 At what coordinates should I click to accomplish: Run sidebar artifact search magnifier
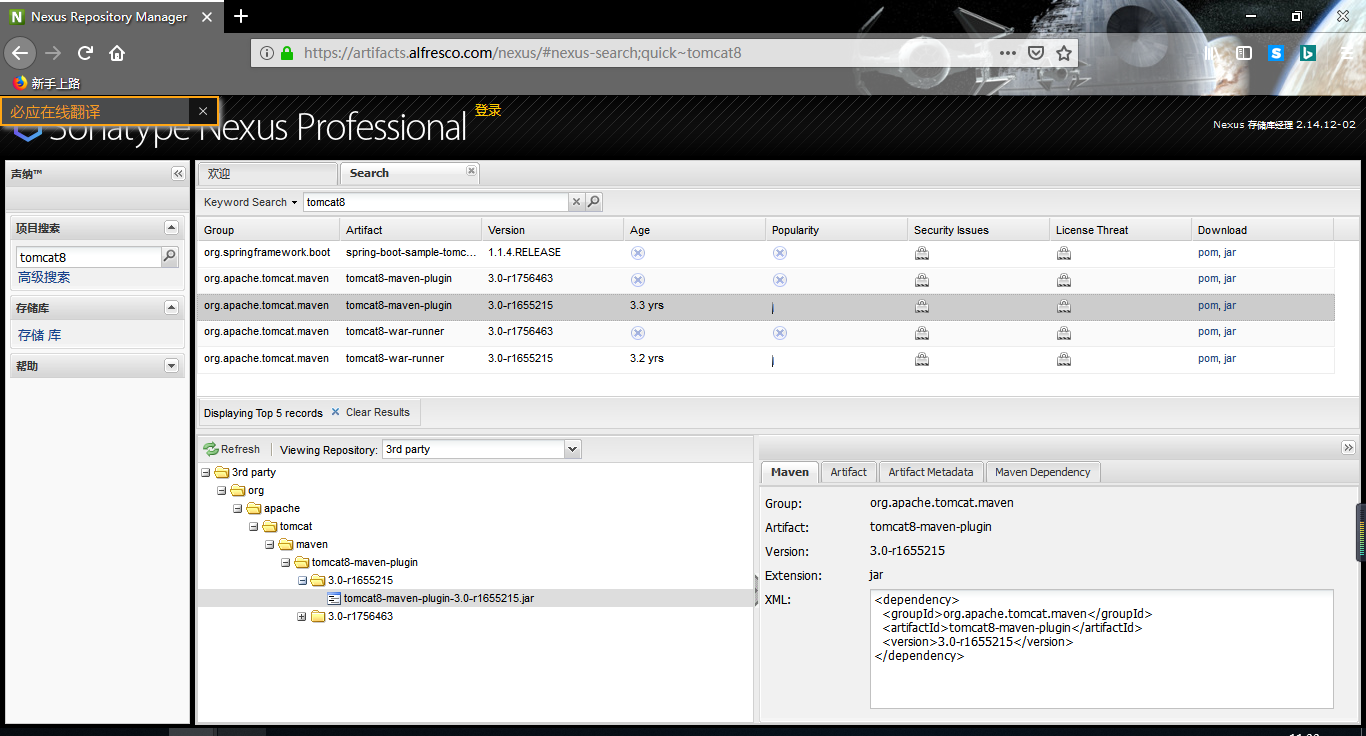170,257
